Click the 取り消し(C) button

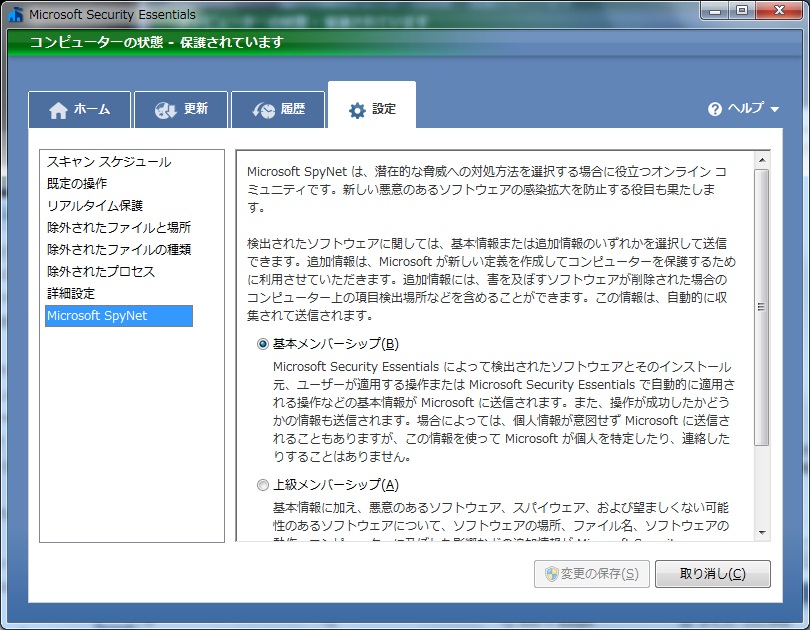coord(713,574)
